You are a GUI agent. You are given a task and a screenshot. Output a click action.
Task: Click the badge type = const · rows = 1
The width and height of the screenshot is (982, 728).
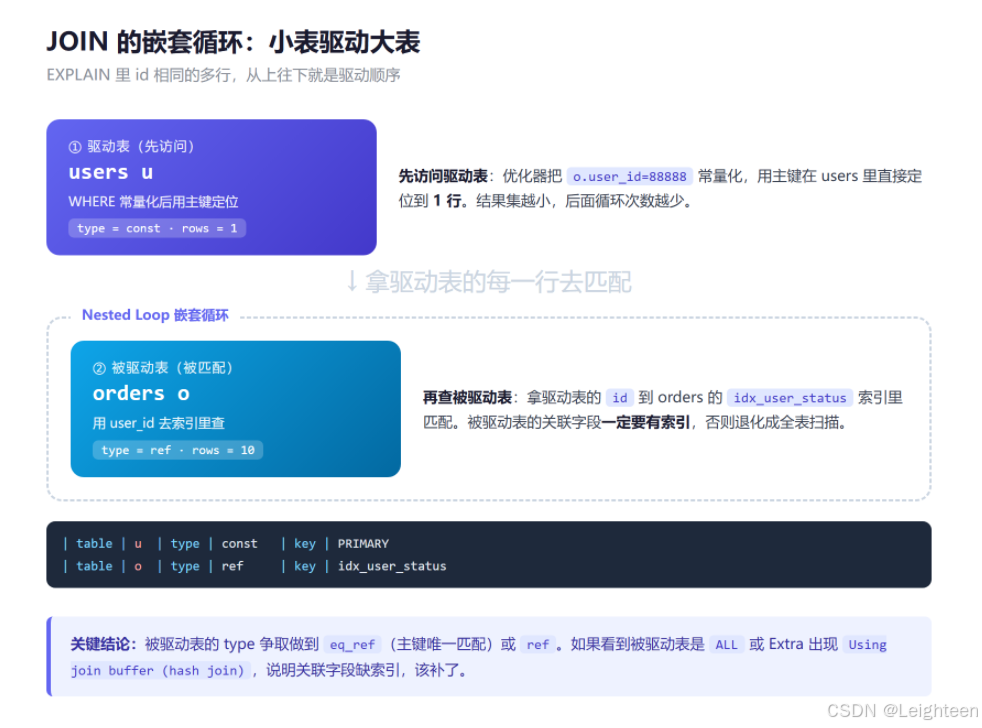click(x=157, y=228)
